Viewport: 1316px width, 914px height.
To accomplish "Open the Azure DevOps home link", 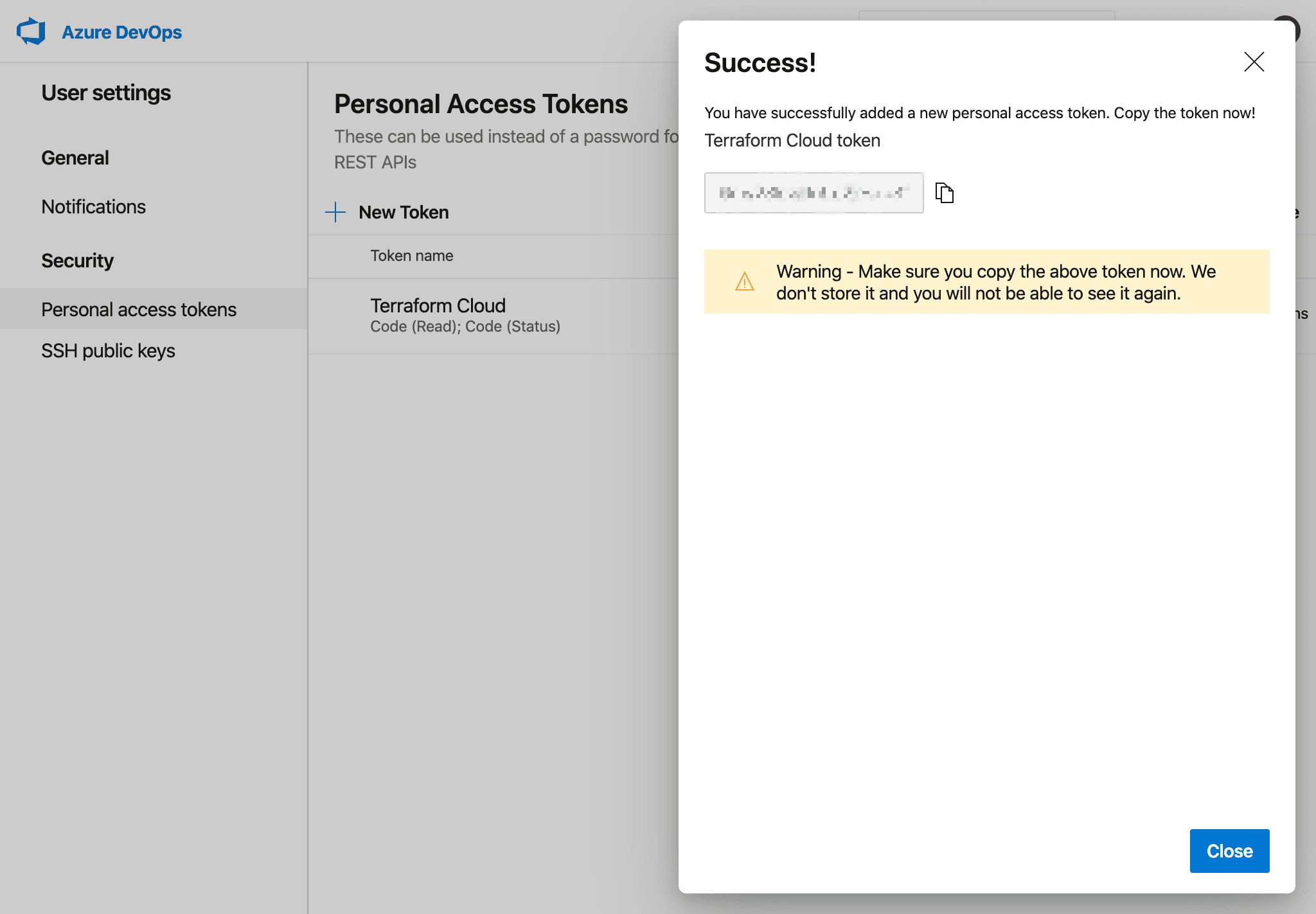I will click(121, 32).
